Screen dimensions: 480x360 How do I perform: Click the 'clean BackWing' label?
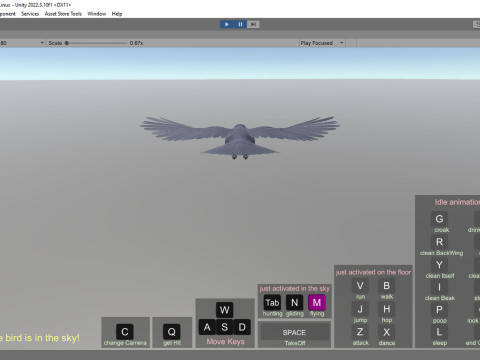441,253
